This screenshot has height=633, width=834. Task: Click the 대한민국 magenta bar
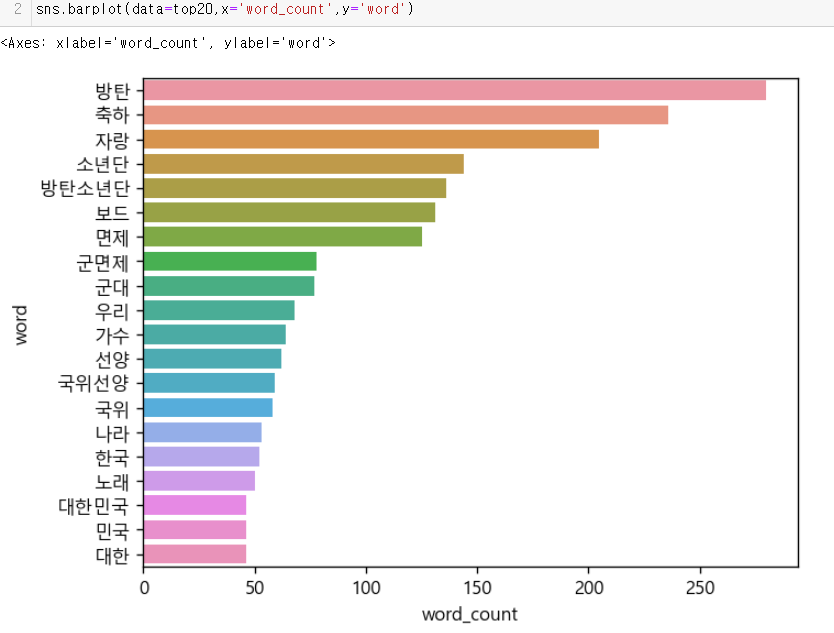pos(195,505)
